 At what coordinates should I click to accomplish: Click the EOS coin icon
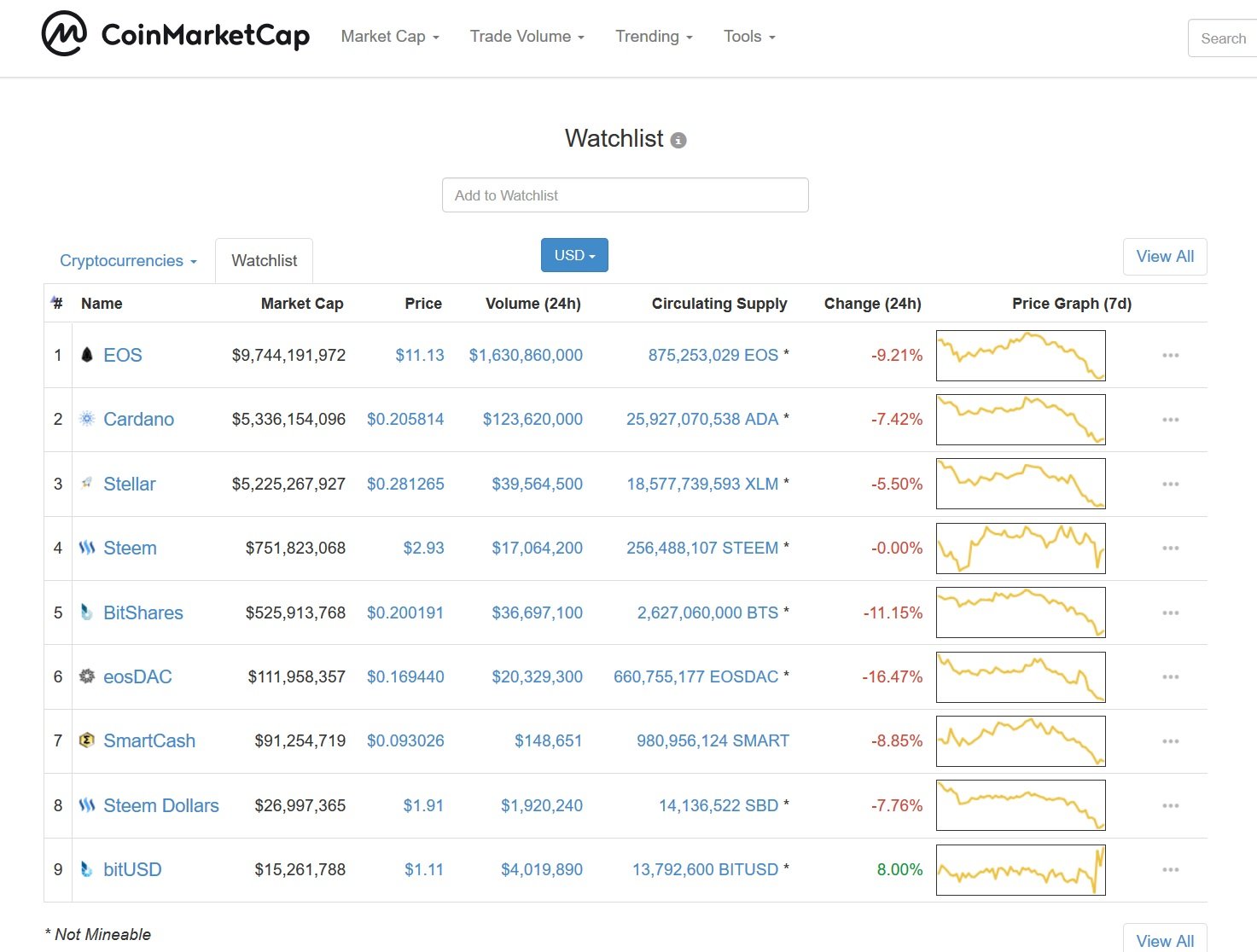coord(87,355)
